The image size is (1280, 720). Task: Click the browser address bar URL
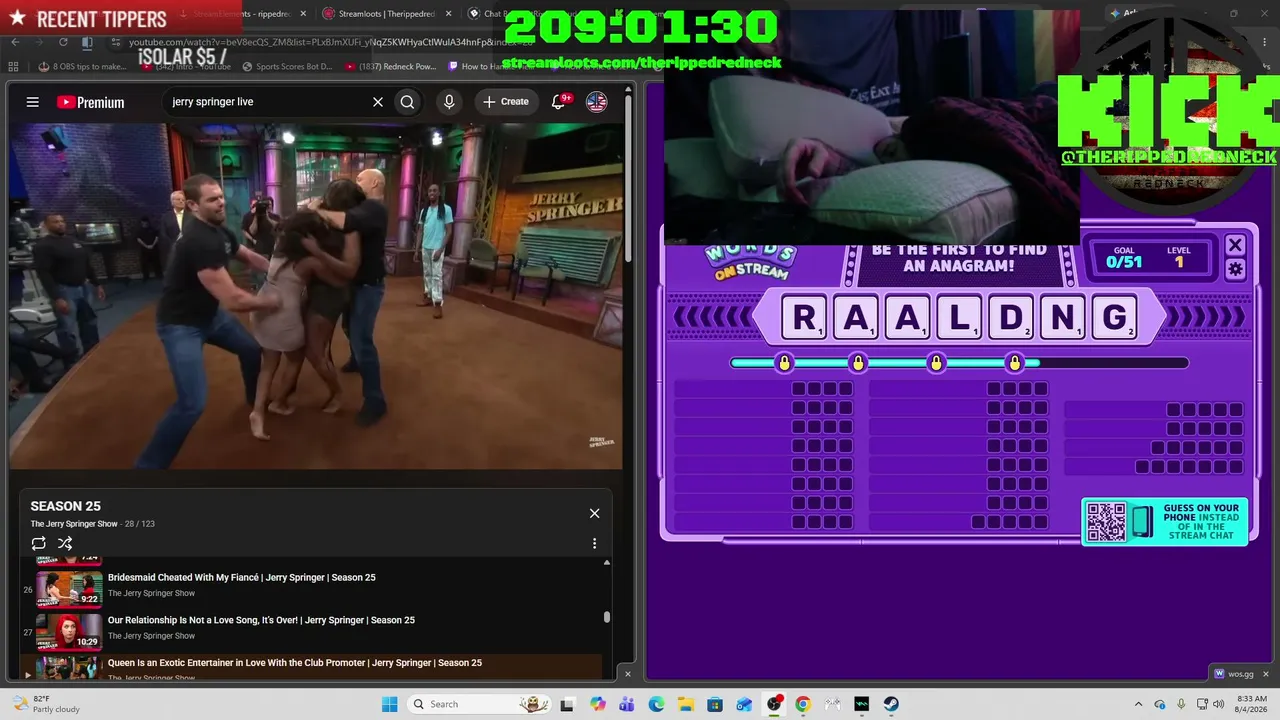coord(330,42)
